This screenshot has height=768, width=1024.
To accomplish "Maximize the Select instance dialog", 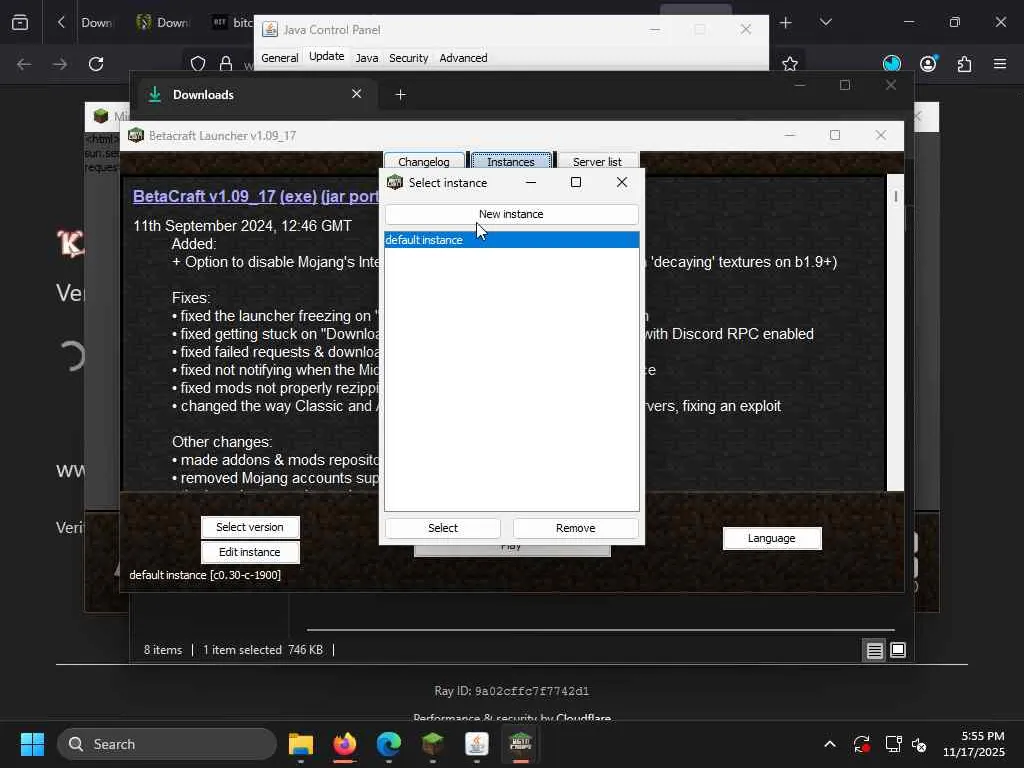I will pyautogui.click(x=576, y=182).
